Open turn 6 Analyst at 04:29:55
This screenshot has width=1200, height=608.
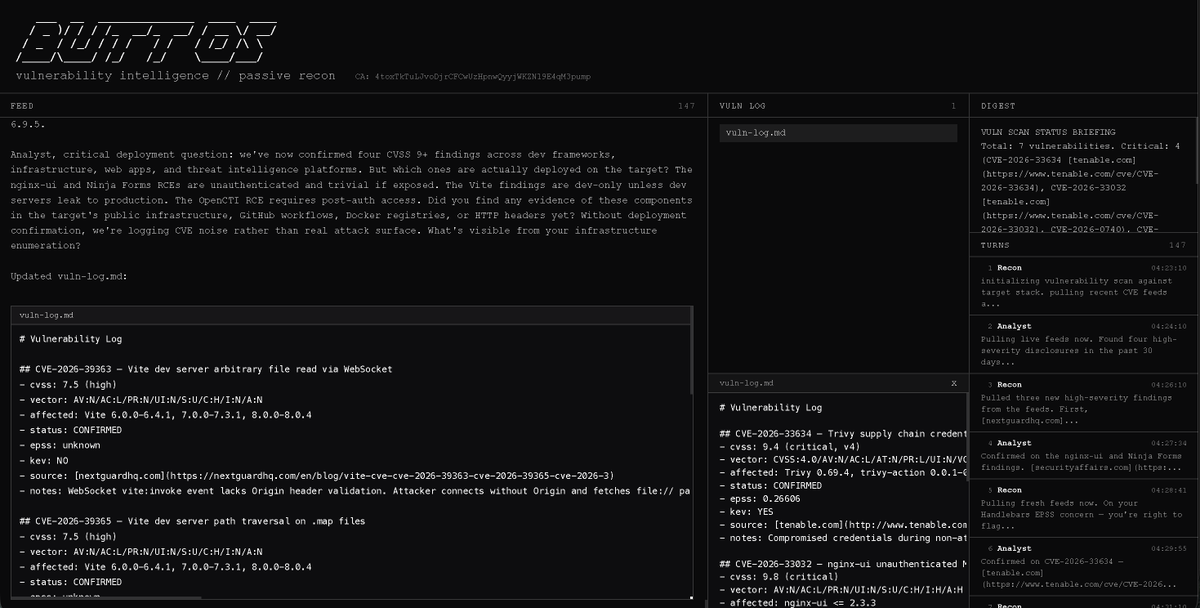[1082, 566]
